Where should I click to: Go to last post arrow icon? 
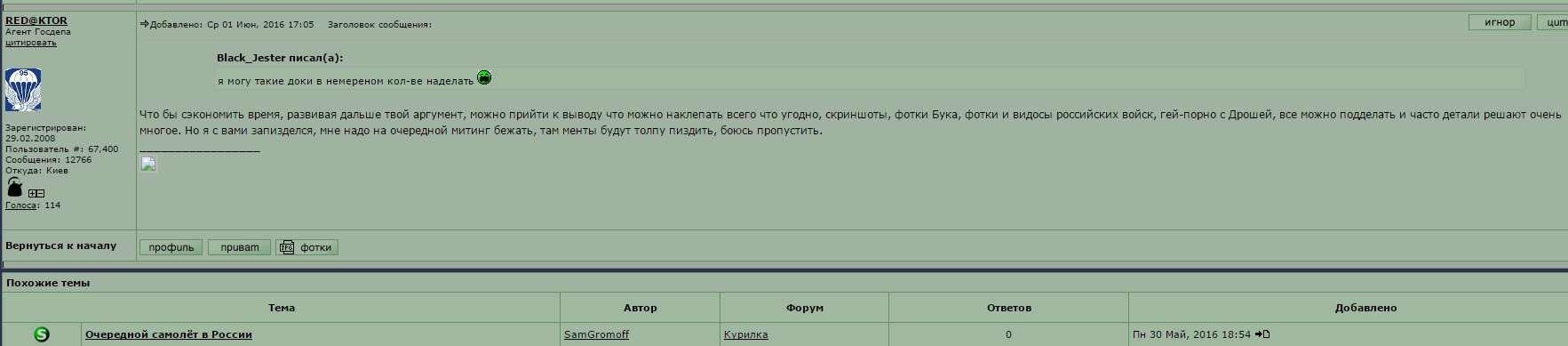click(1262, 334)
